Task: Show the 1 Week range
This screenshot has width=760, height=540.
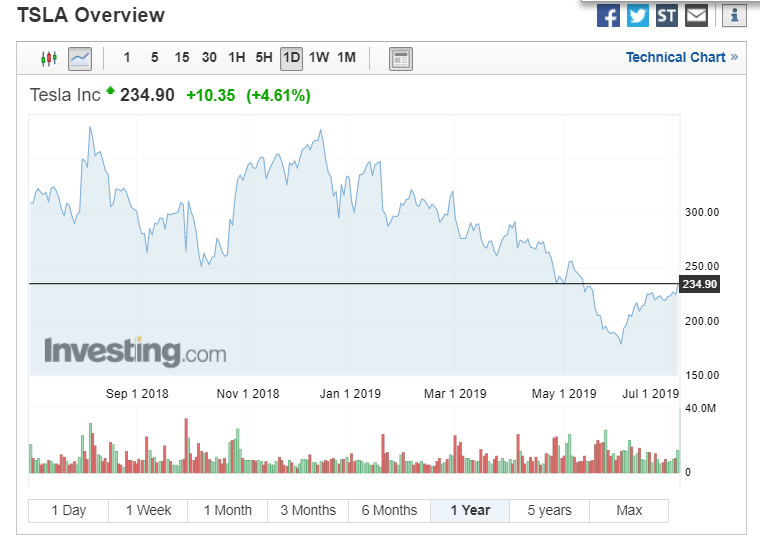Action: 148,510
